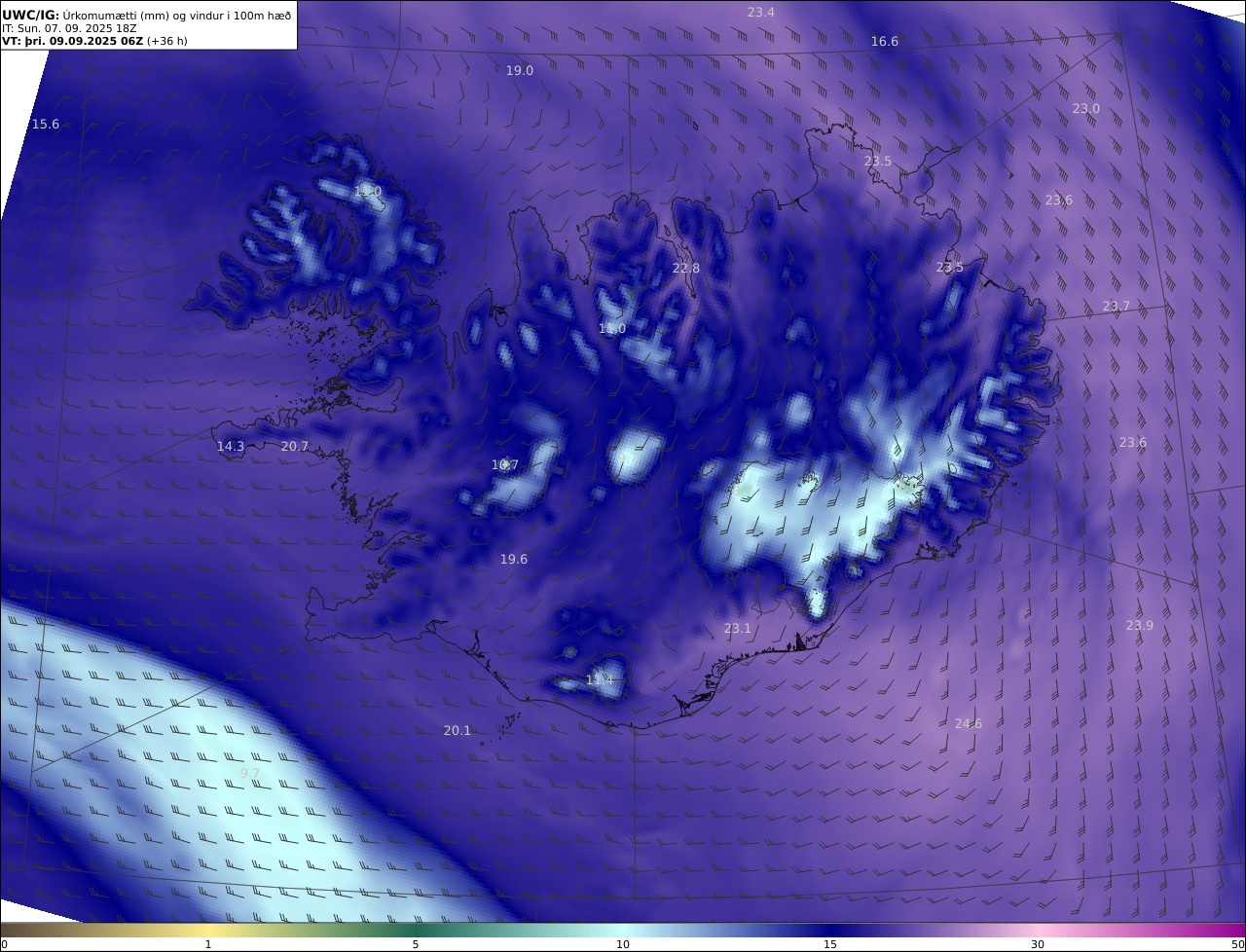Screen dimensions: 1246x952
Task: Click the colour scale tick labelled 15
Action: click(830, 944)
